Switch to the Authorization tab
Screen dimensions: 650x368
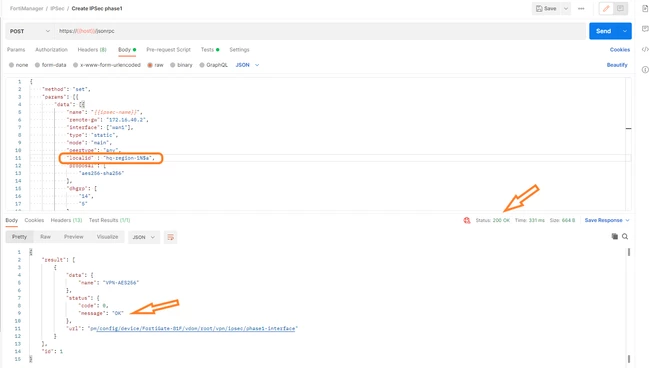coord(51,50)
